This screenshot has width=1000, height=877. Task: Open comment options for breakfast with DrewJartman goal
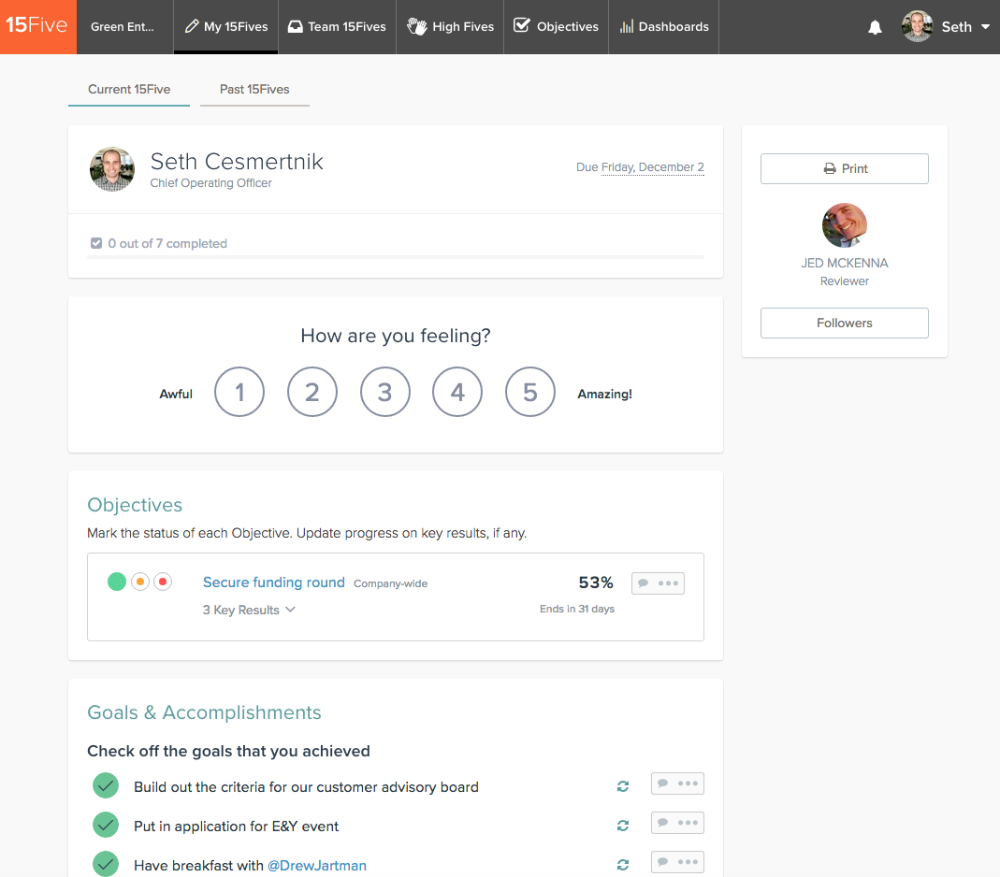point(677,862)
